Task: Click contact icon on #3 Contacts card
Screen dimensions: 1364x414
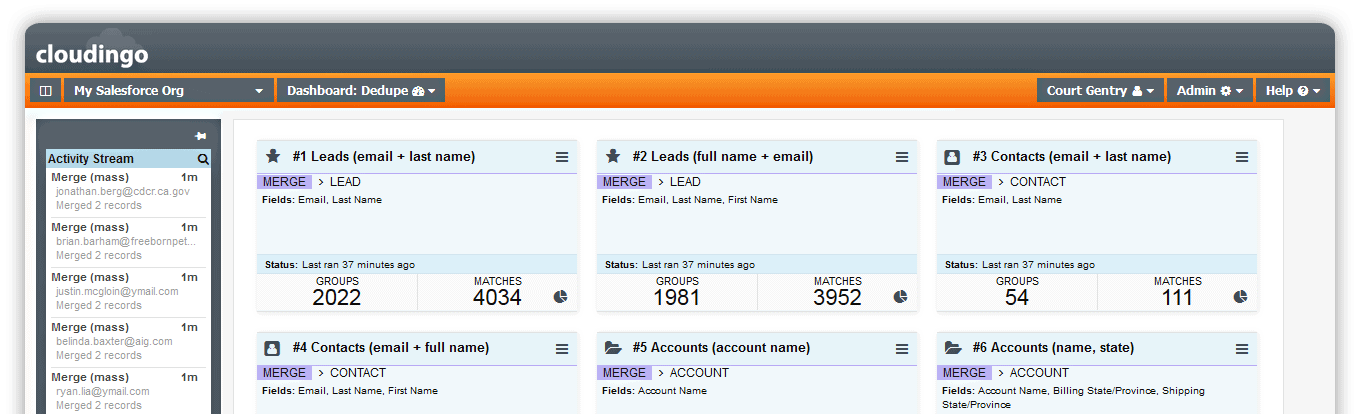Action: click(952, 157)
